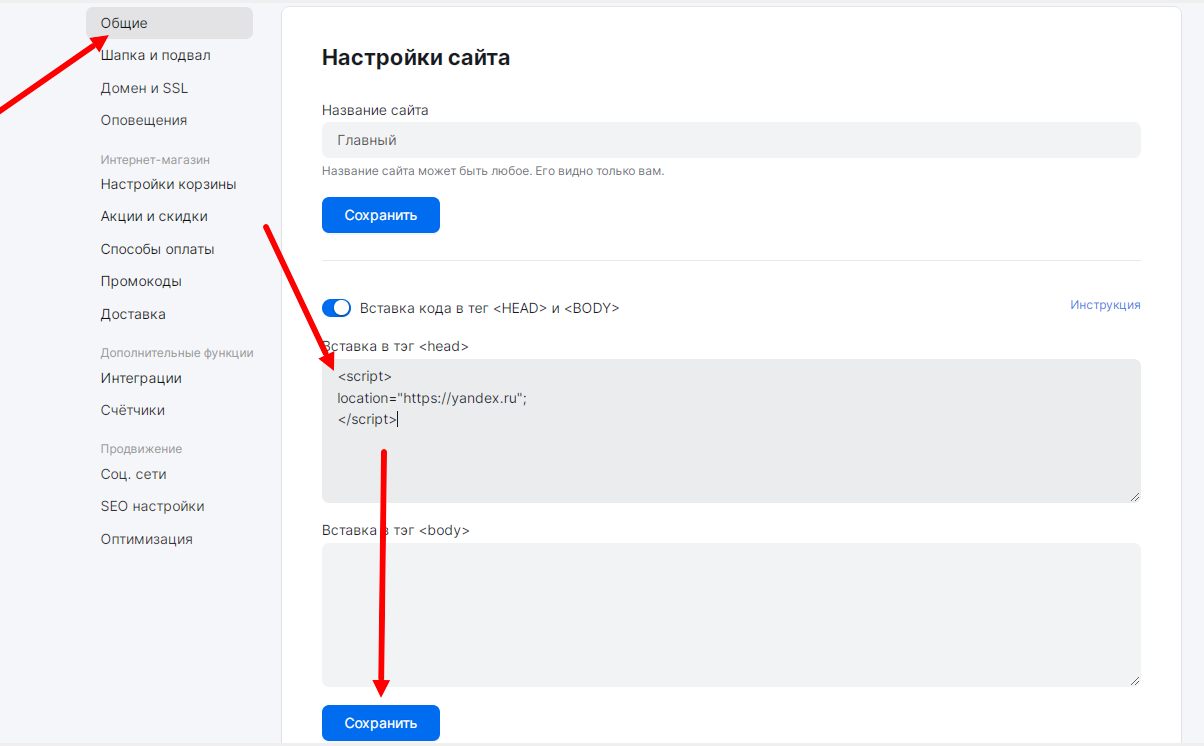
Task: Grab the body textarea resize handle
Action: point(1134,680)
